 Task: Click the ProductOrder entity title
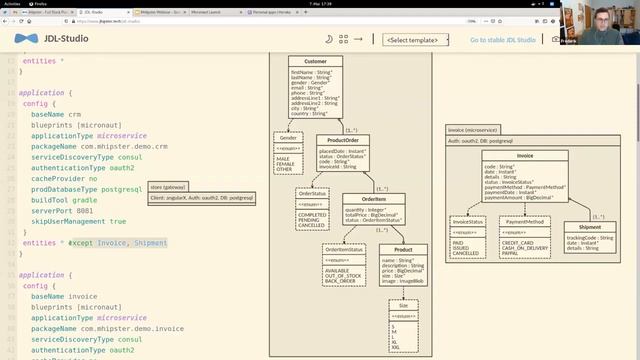(343, 140)
